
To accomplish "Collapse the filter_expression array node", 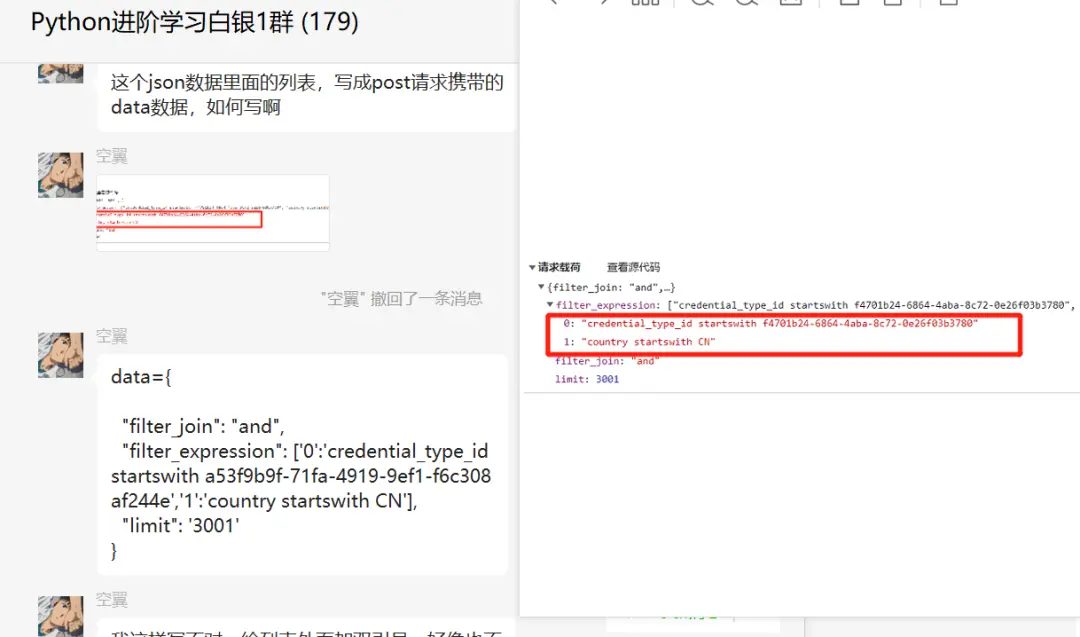I will [x=550, y=304].
